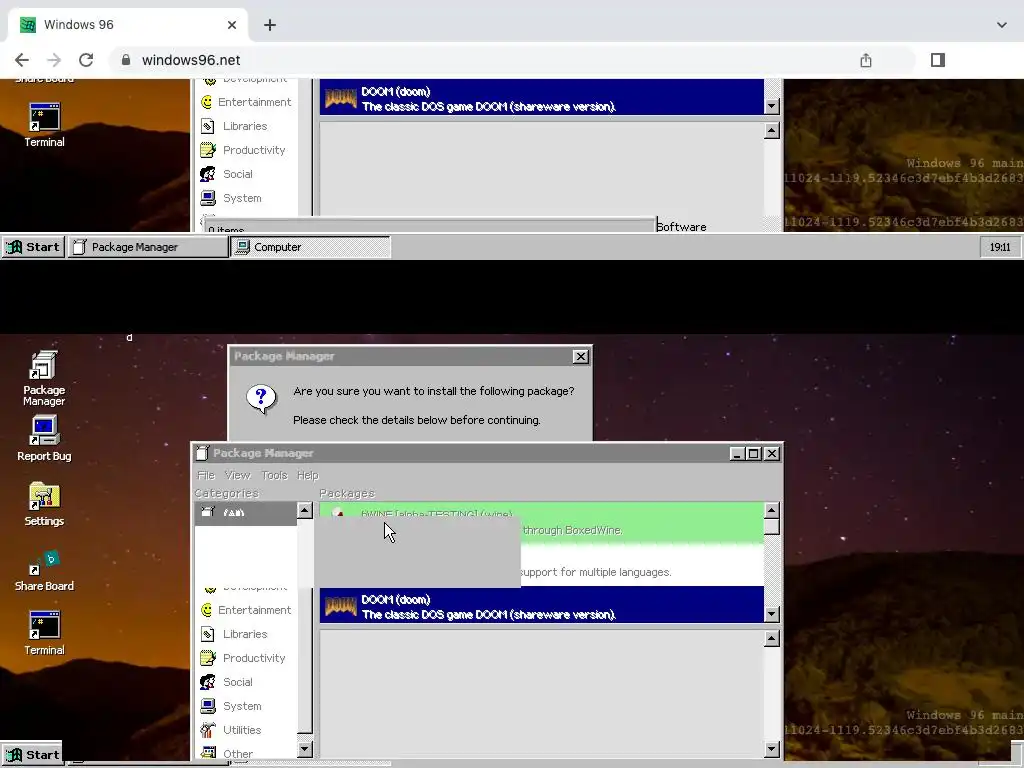Click the browser share page icon
This screenshot has width=1024, height=768.
coord(865,60)
